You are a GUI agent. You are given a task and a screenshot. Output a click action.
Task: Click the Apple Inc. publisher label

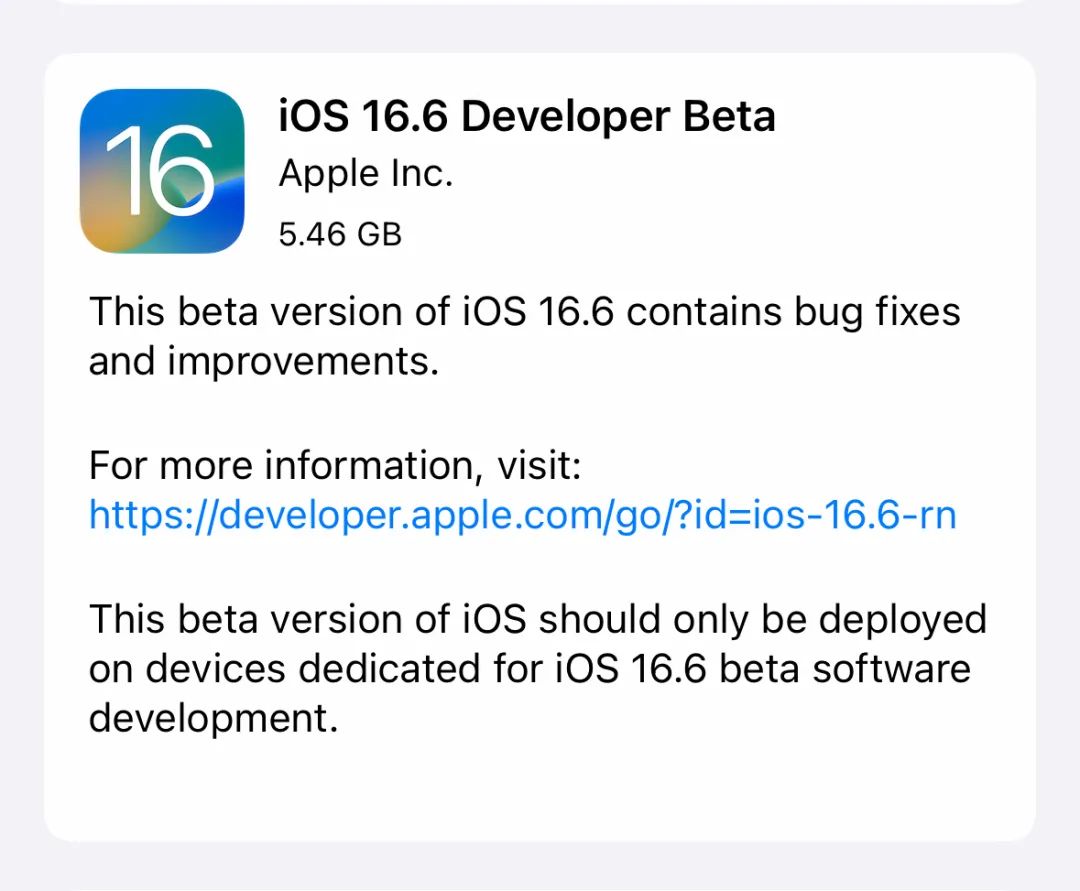coord(365,172)
